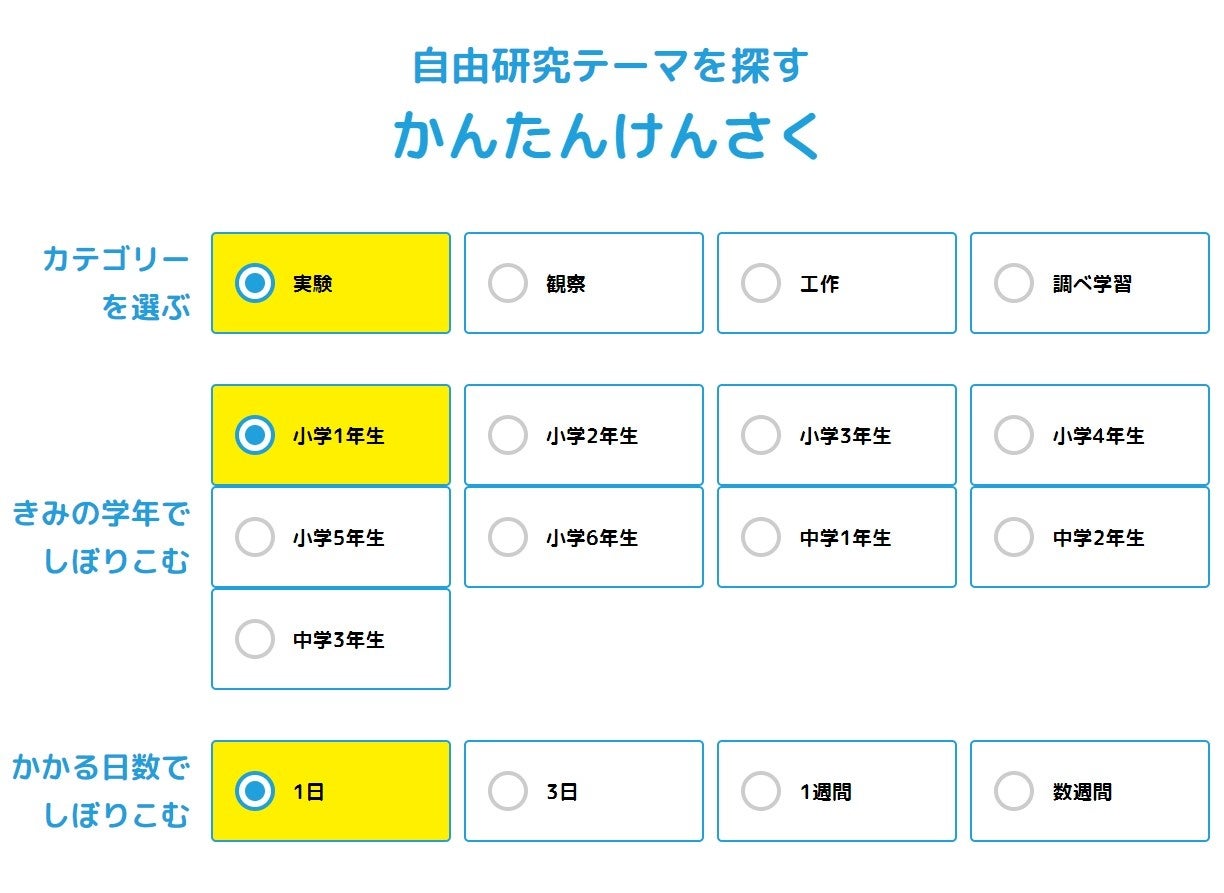Choose 3日 for days required

[508, 792]
